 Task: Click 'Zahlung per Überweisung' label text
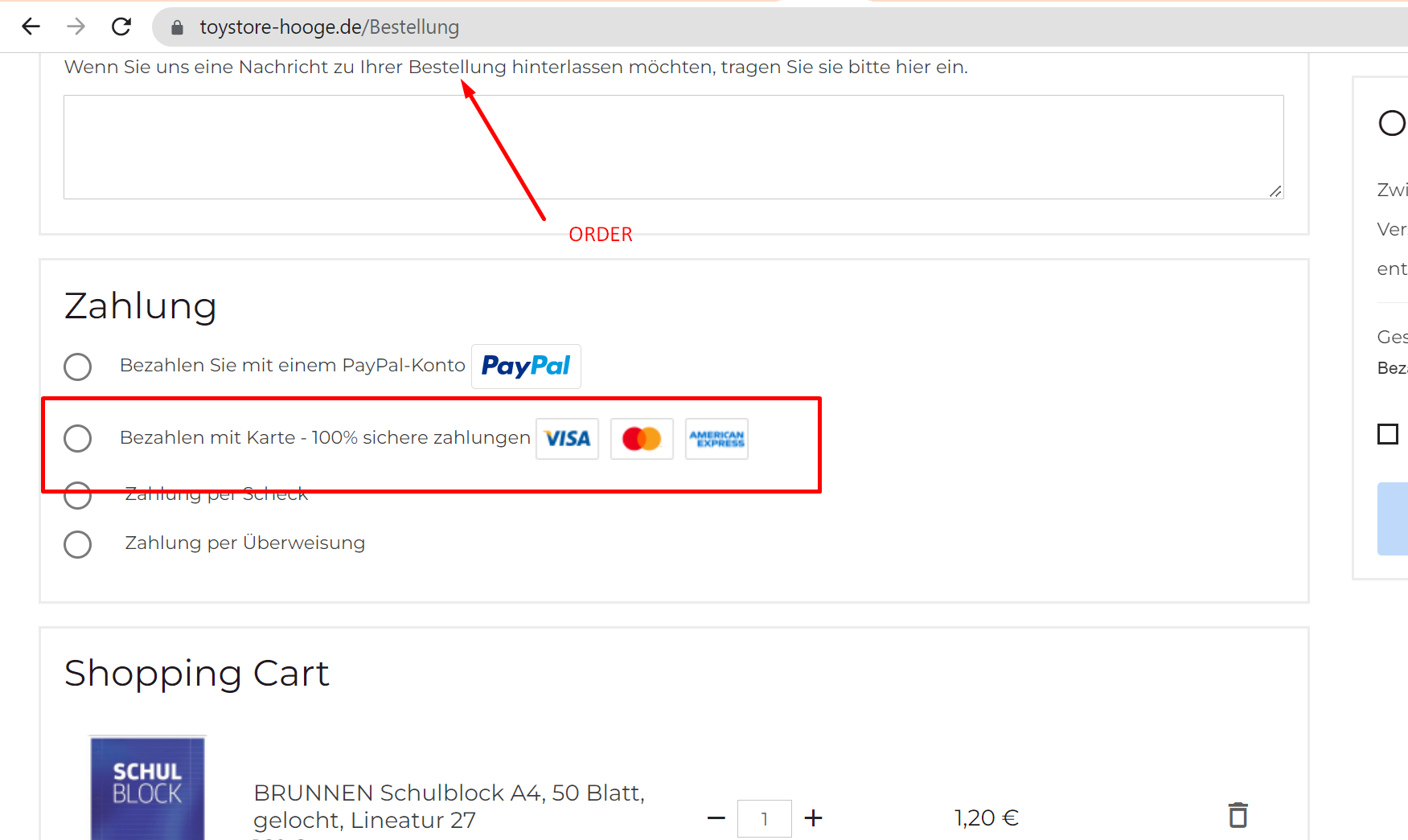[x=245, y=543]
